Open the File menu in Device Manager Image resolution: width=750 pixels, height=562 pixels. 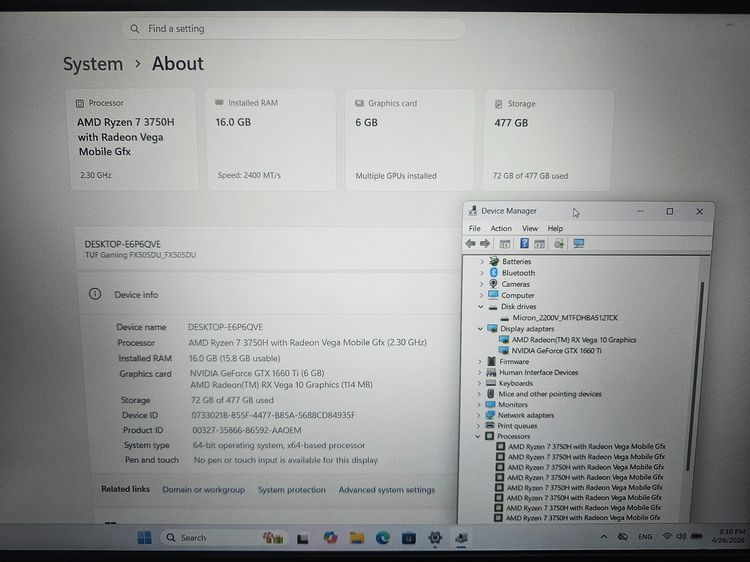click(474, 228)
